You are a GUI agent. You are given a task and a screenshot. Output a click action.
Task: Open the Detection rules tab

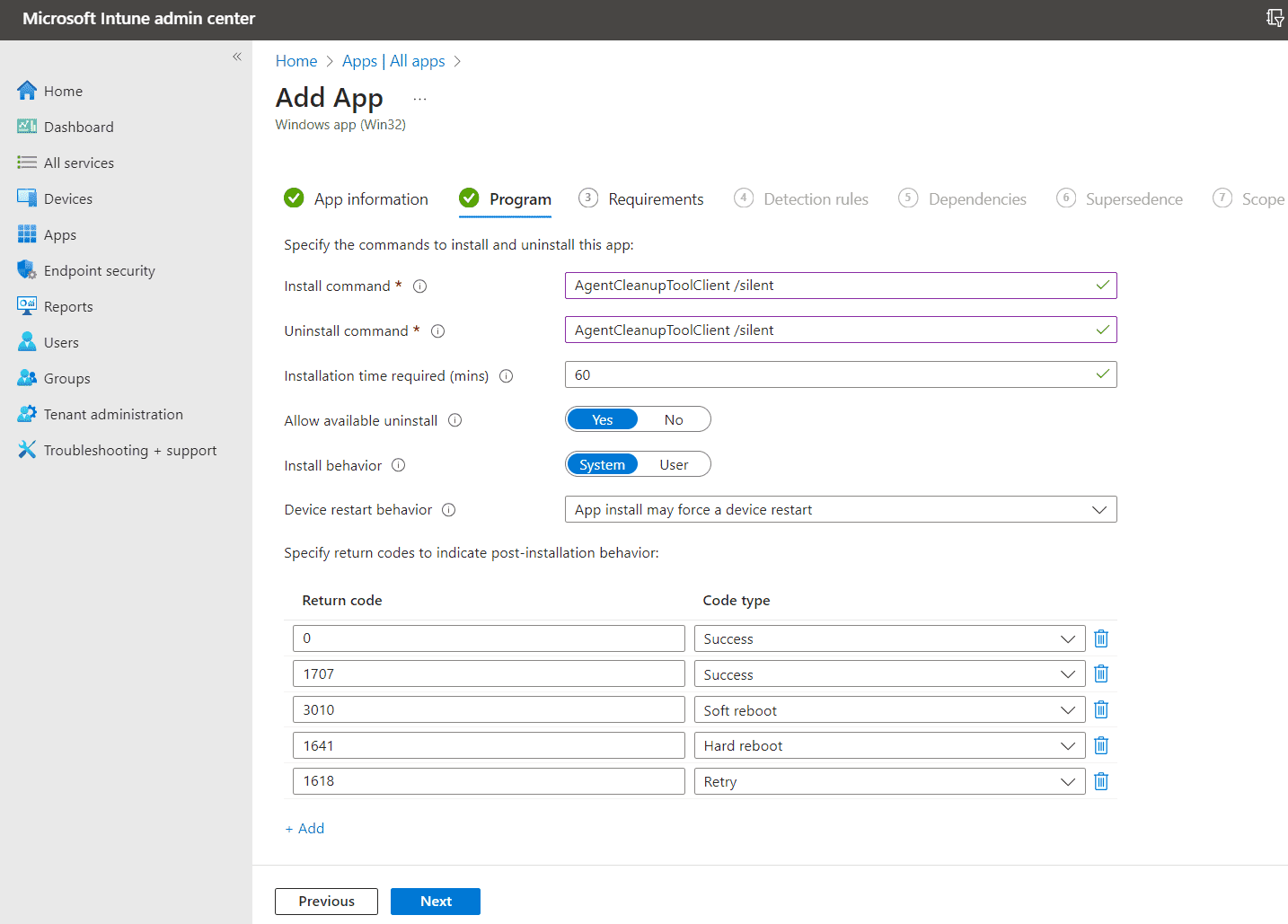pos(816,198)
